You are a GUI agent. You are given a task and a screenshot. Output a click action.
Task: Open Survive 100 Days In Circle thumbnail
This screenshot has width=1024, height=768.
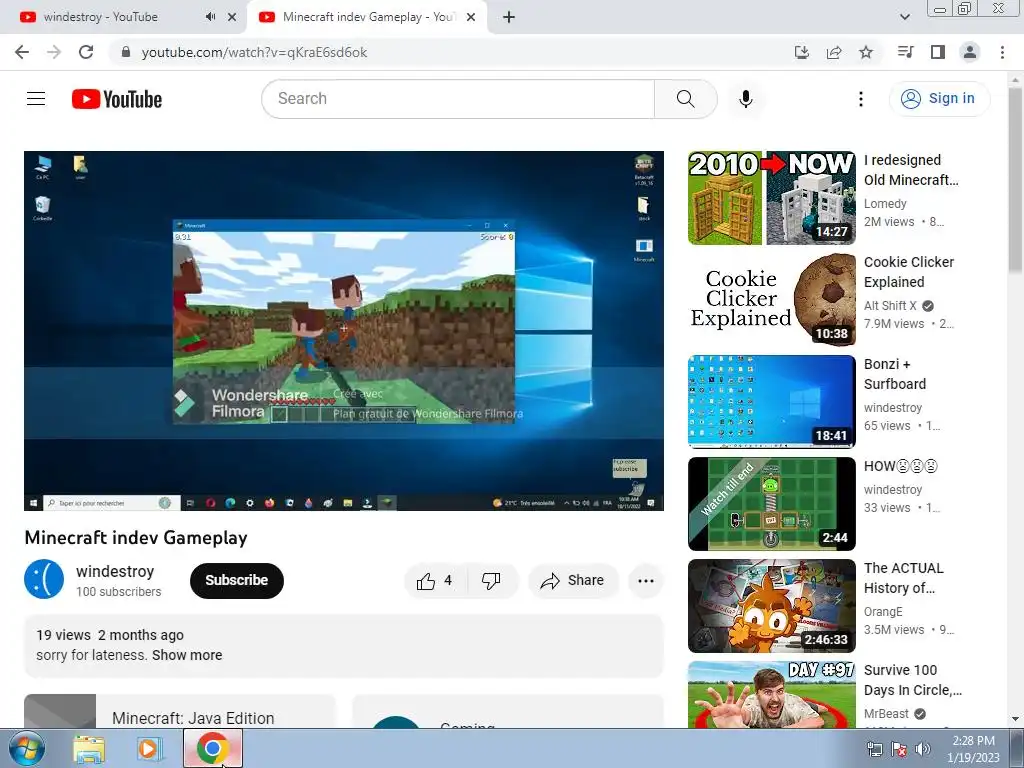click(771, 695)
